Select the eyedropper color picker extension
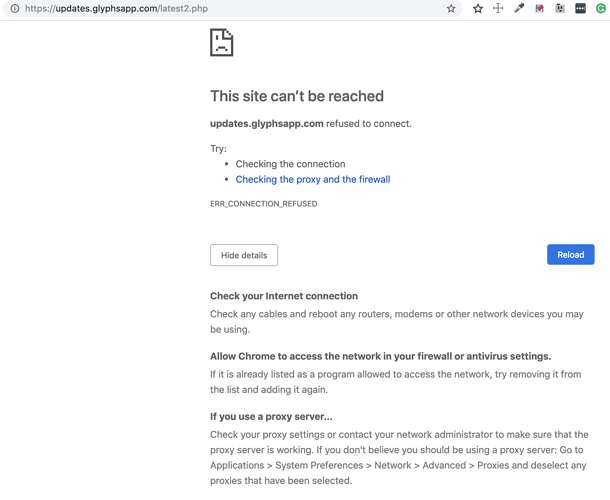Image resolution: width=610 pixels, height=500 pixels. (x=519, y=8)
